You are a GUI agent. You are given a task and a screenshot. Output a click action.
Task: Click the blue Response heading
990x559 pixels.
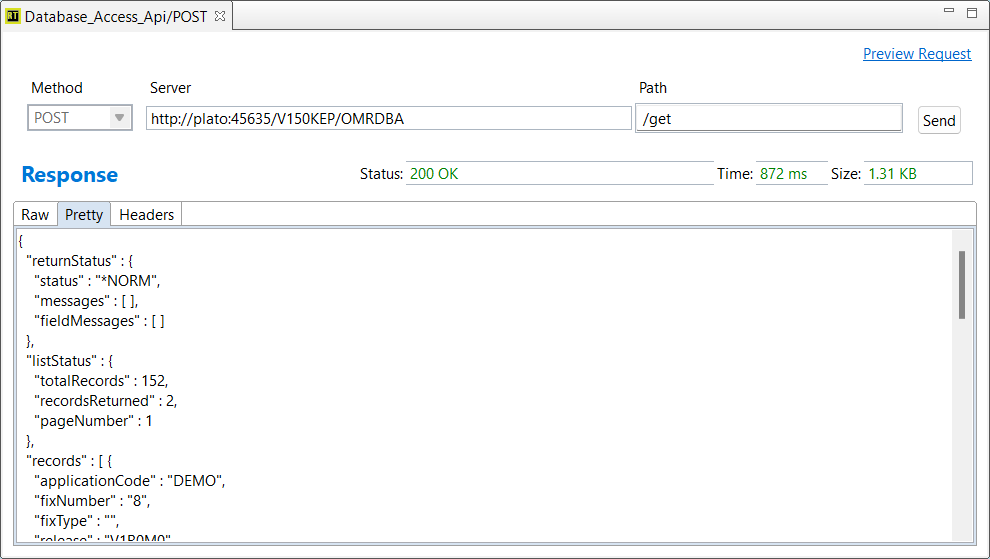point(69,175)
